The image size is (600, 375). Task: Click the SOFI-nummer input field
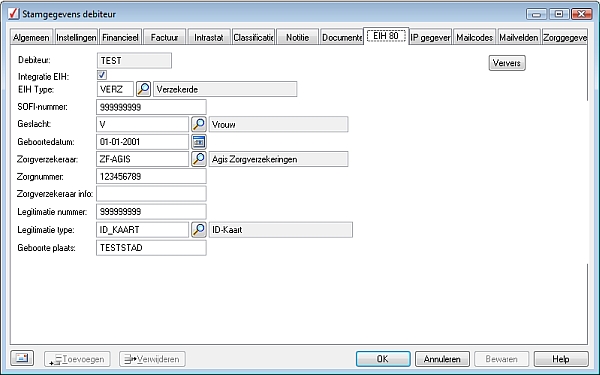click(x=151, y=107)
